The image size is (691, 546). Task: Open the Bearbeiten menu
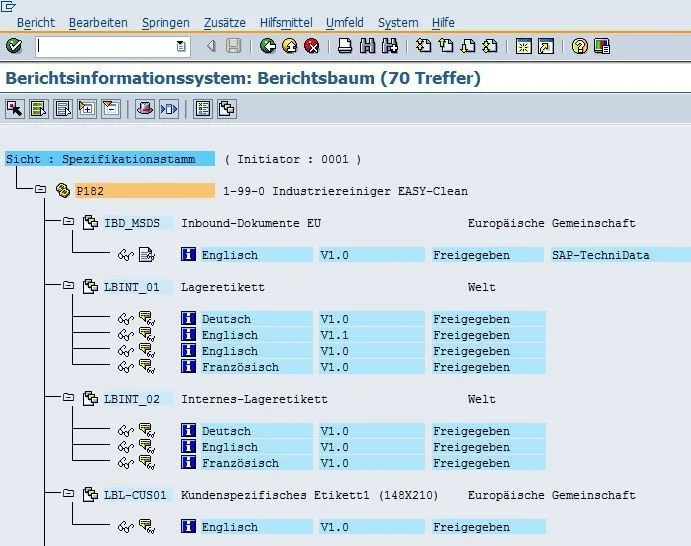[98, 22]
